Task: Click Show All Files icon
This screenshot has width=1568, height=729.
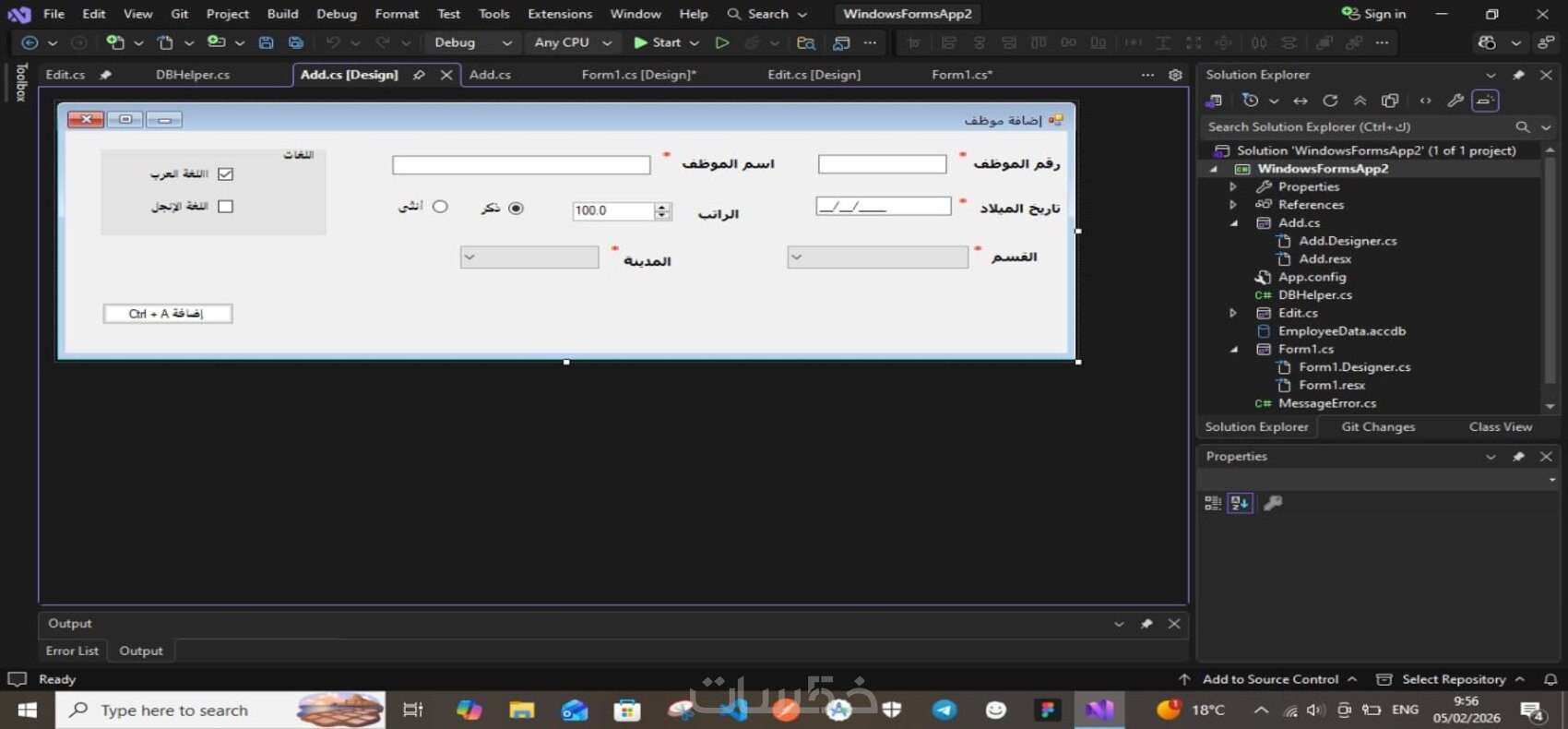Action: tap(1390, 101)
